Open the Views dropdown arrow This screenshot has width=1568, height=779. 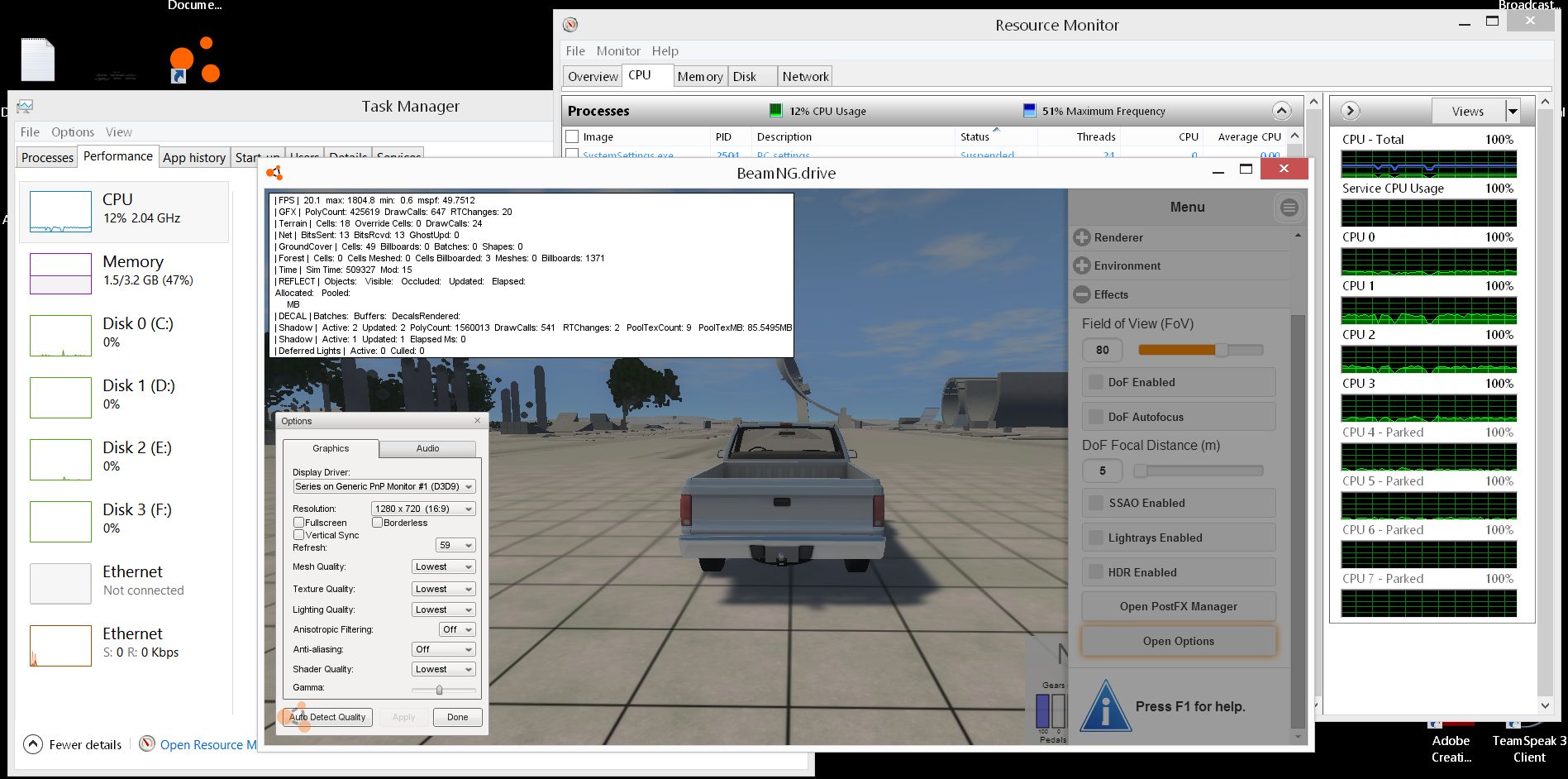tap(1513, 111)
